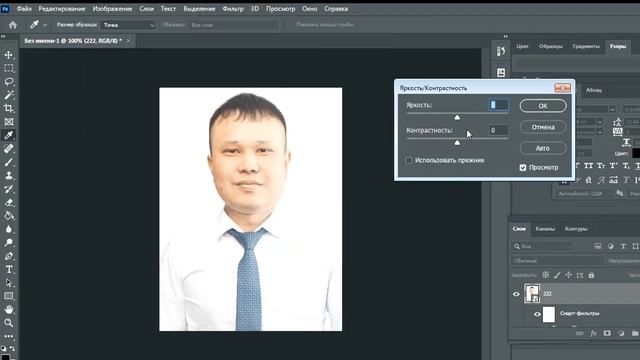This screenshot has height=360, width=640.
Task: Select the Rectangular Marquee tool
Action: pyautogui.click(x=9, y=68)
